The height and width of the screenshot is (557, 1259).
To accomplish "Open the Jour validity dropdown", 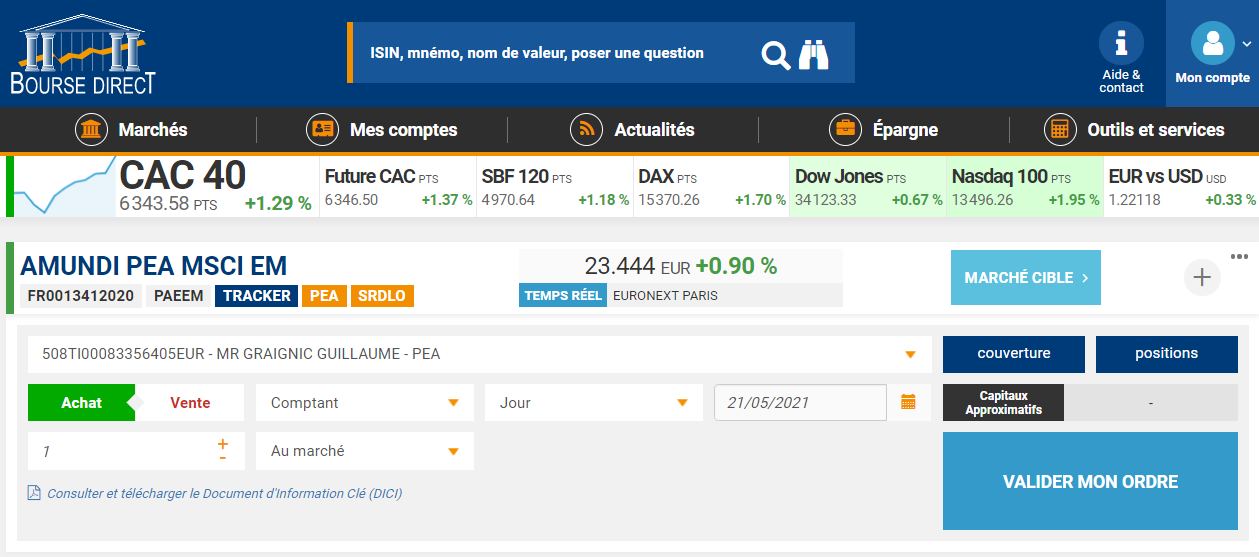I will click(594, 403).
